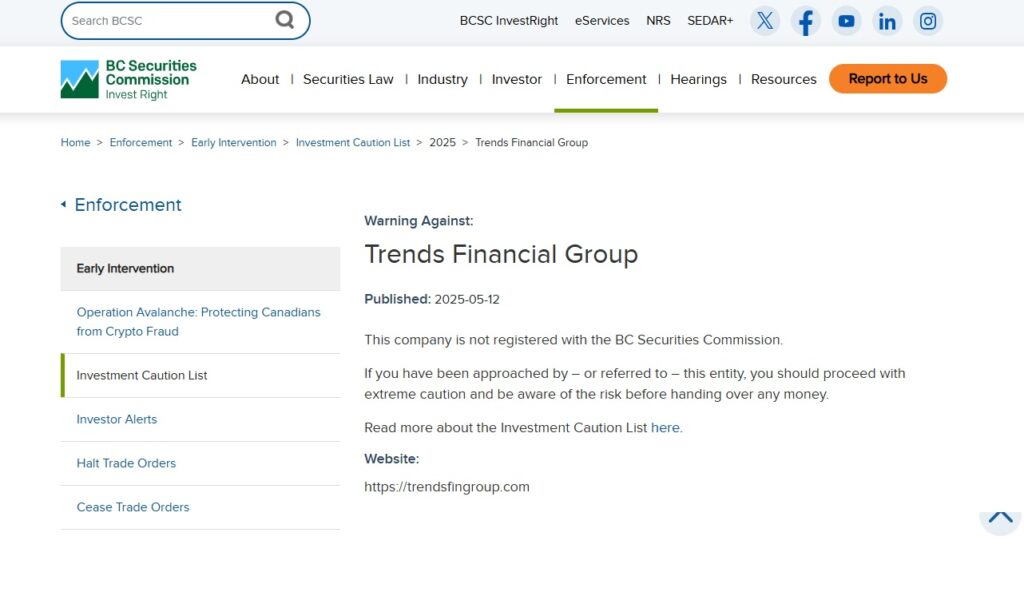The height and width of the screenshot is (600, 1024).
Task: Open Investor Alerts in the sidebar
Action: [116, 419]
